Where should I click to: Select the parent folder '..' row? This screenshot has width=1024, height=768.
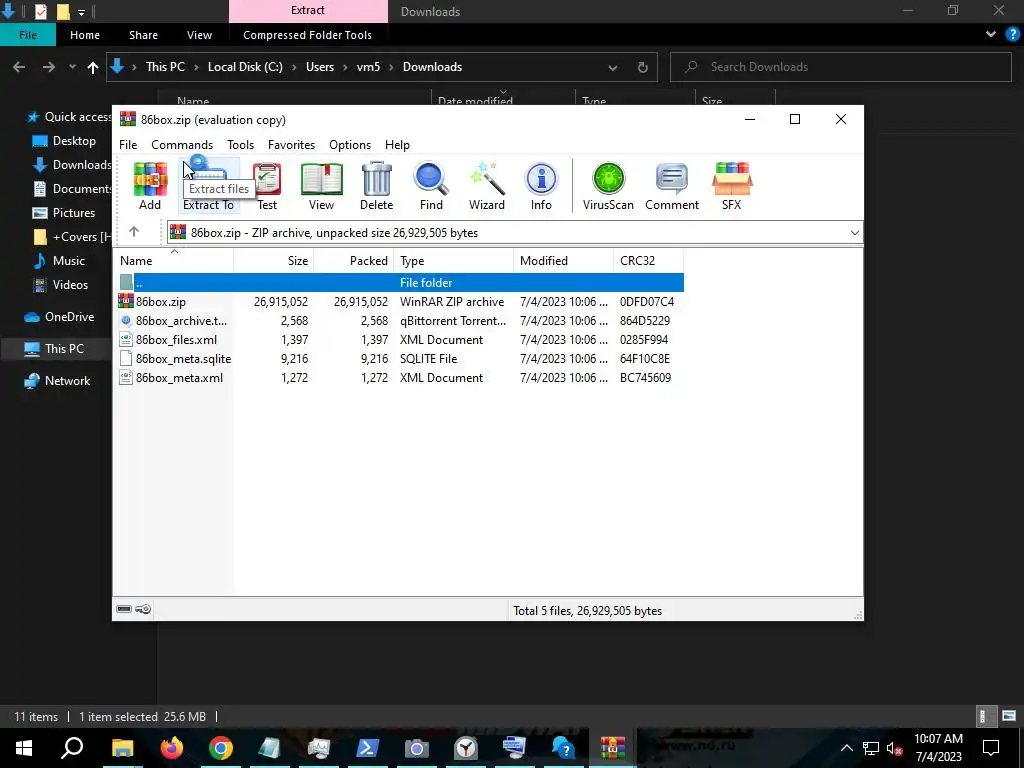click(400, 282)
